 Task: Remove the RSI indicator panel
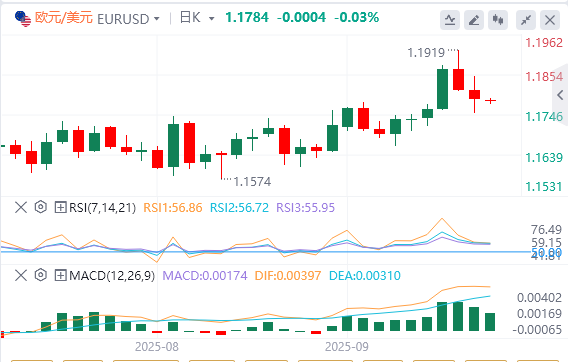(21, 207)
